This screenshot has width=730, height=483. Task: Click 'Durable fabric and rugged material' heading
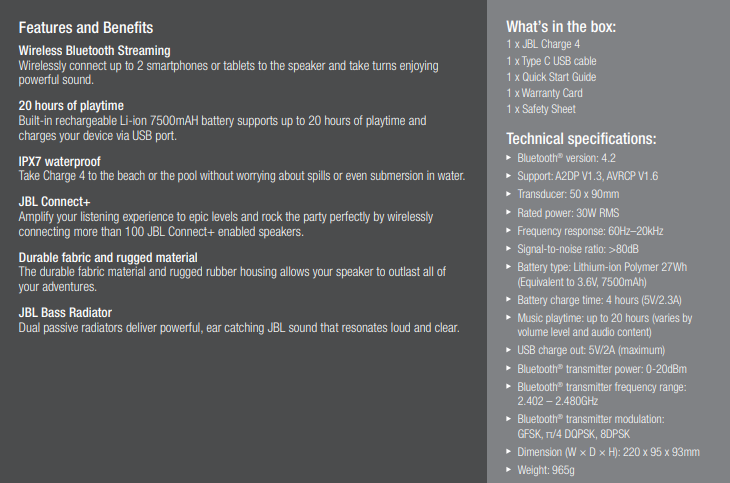point(108,258)
